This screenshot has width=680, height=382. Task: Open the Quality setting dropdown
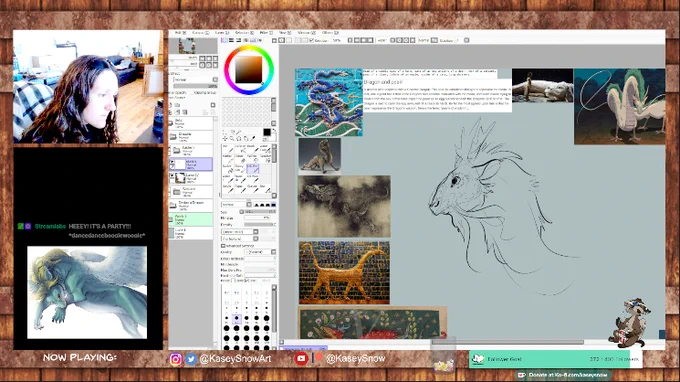click(260, 252)
